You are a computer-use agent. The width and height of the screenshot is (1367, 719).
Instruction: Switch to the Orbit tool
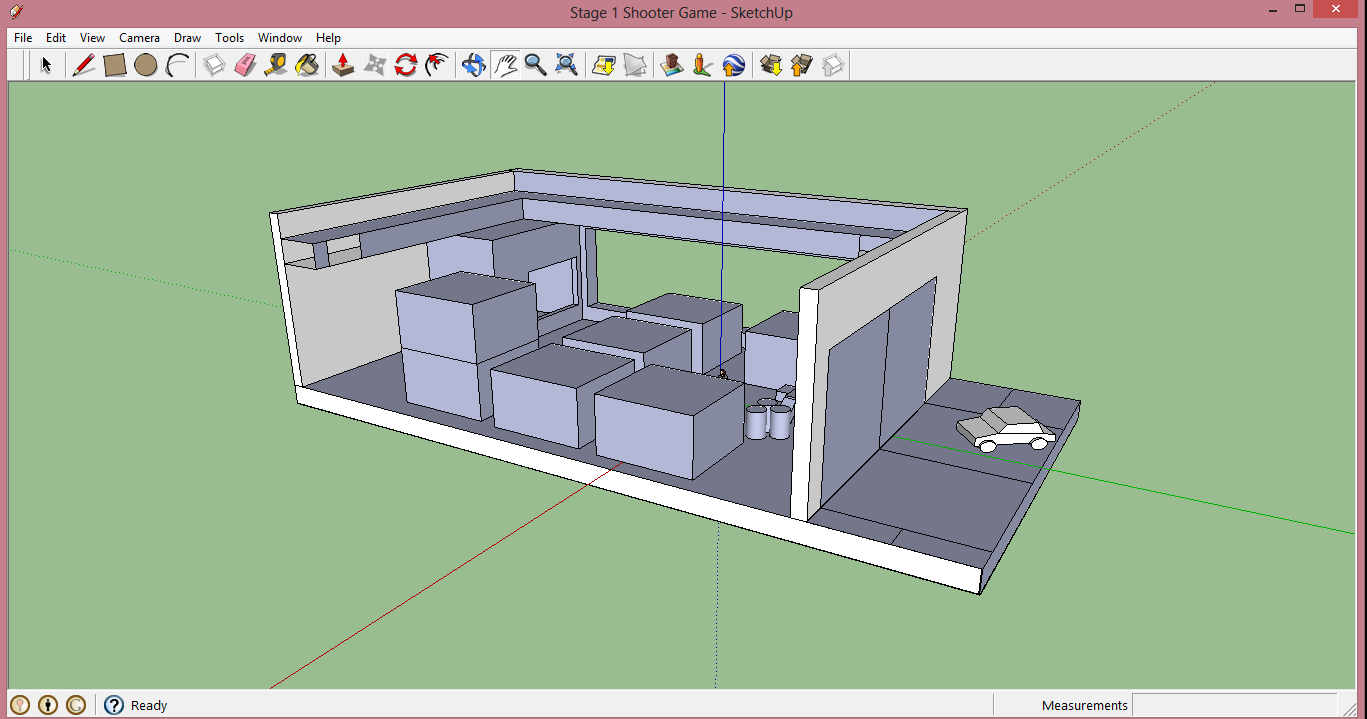point(474,65)
